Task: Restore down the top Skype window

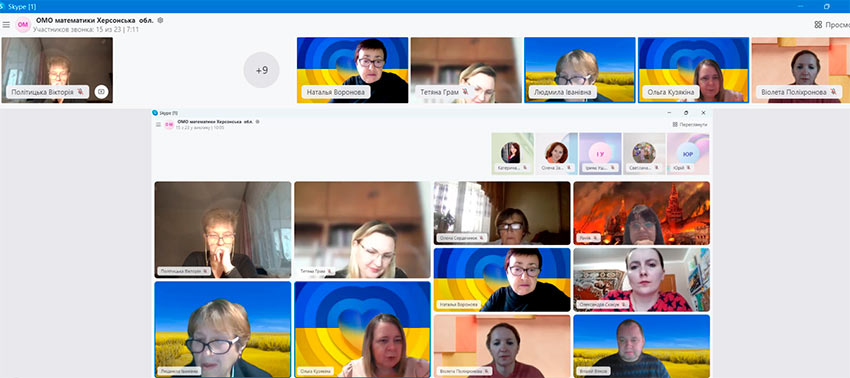Action: [827, 6]
